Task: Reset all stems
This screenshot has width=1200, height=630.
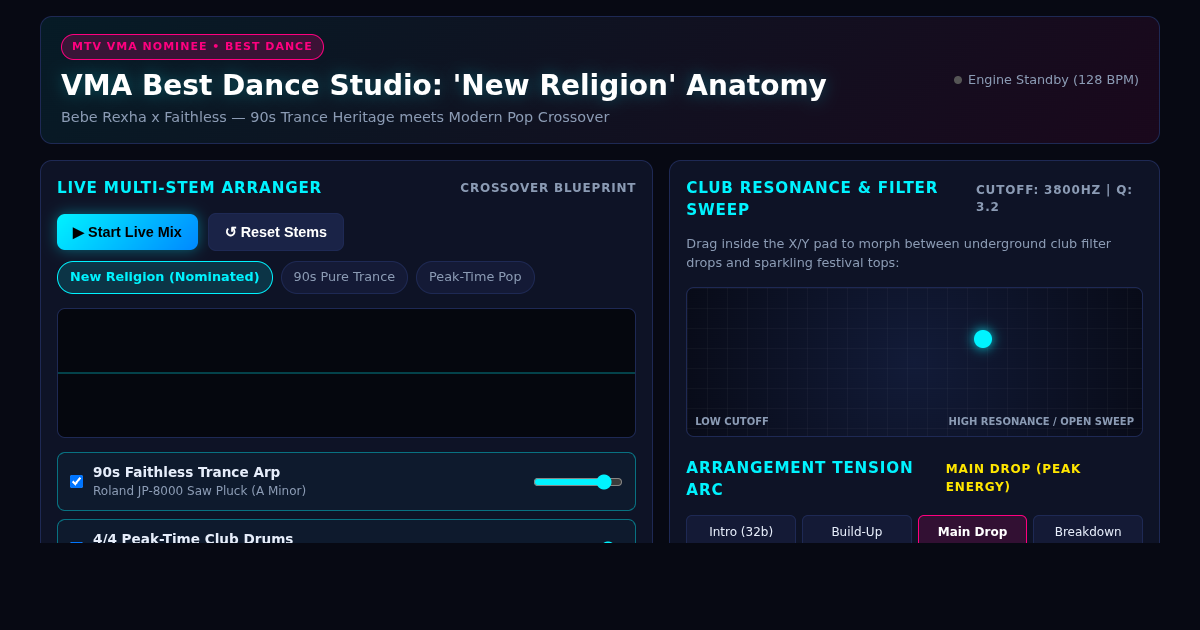Action: pyautogui.click(x=276, y=232)
